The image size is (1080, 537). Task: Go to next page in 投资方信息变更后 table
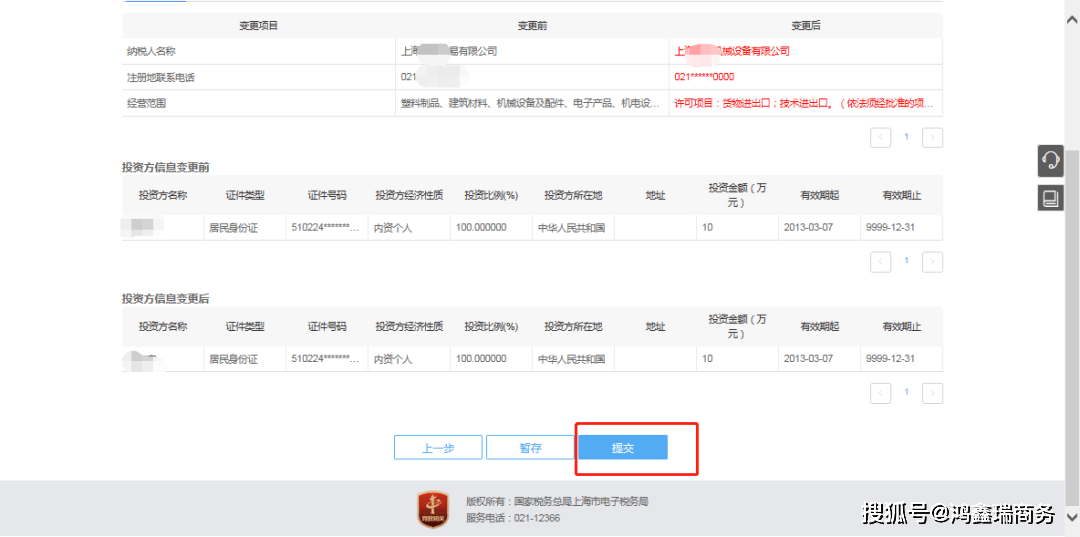(x=933, y=393)
